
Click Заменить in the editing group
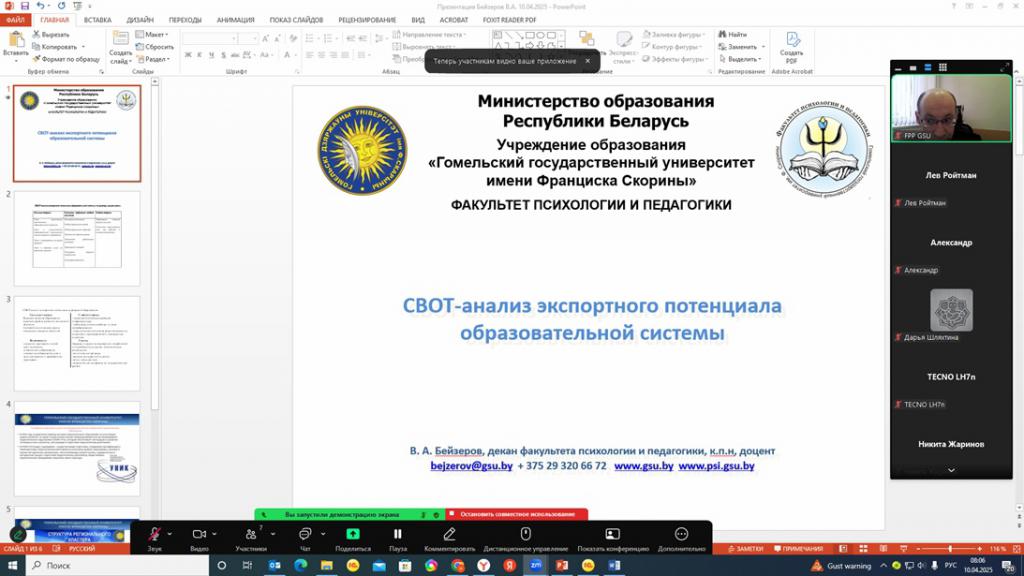(741, 47)
